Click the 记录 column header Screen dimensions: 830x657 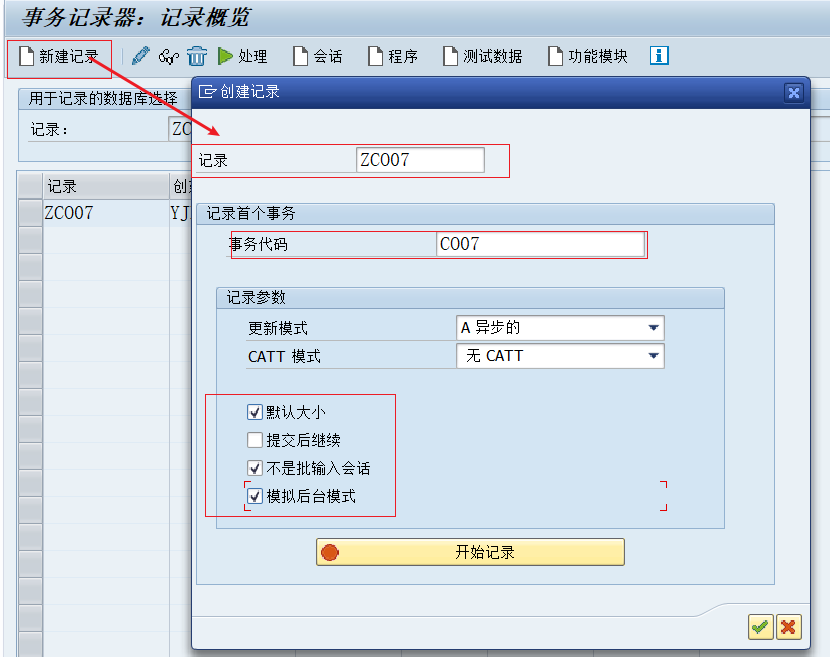click(x=105, y=186)
